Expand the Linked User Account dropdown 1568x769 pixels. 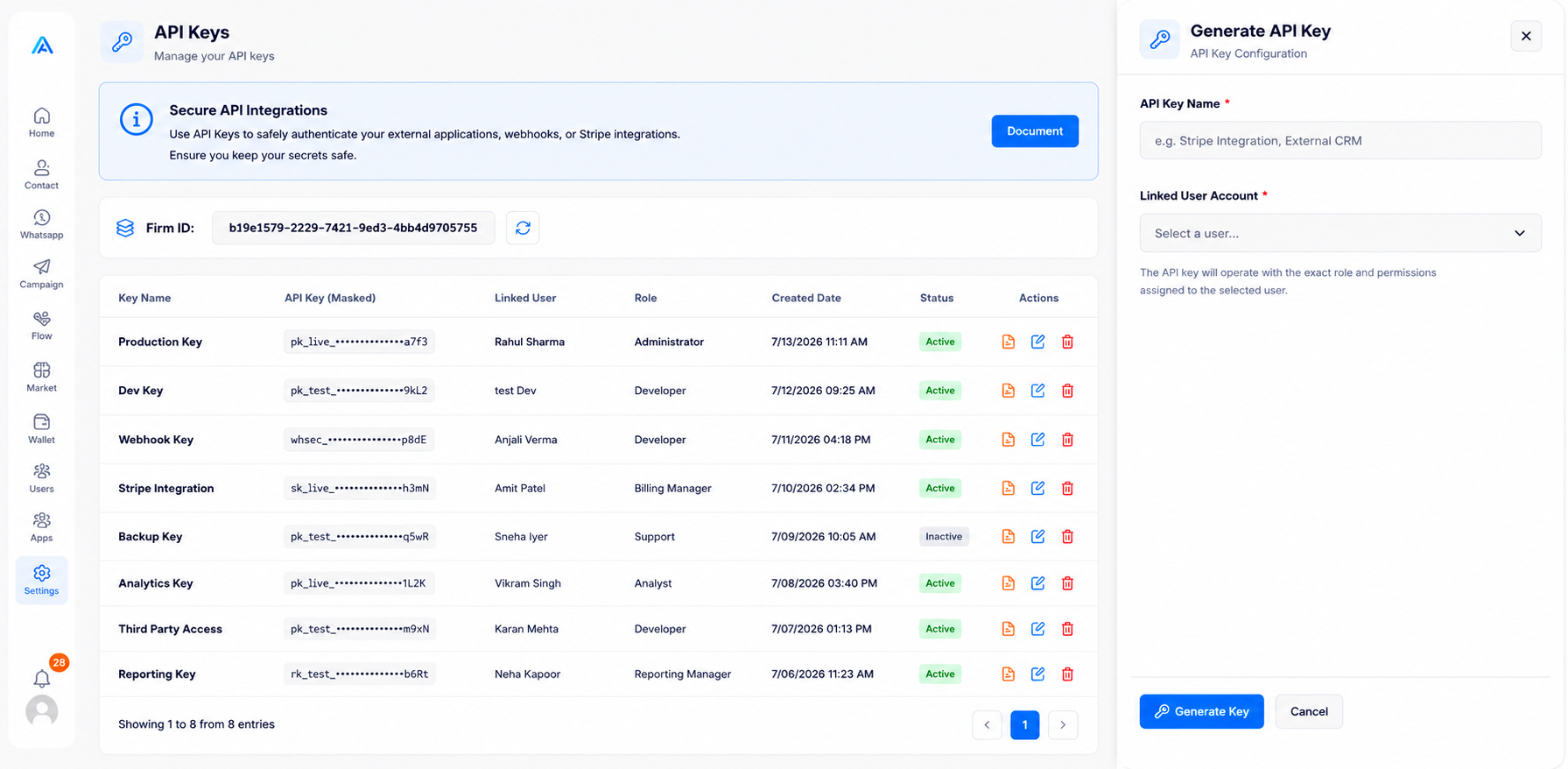pos(1339,233)
